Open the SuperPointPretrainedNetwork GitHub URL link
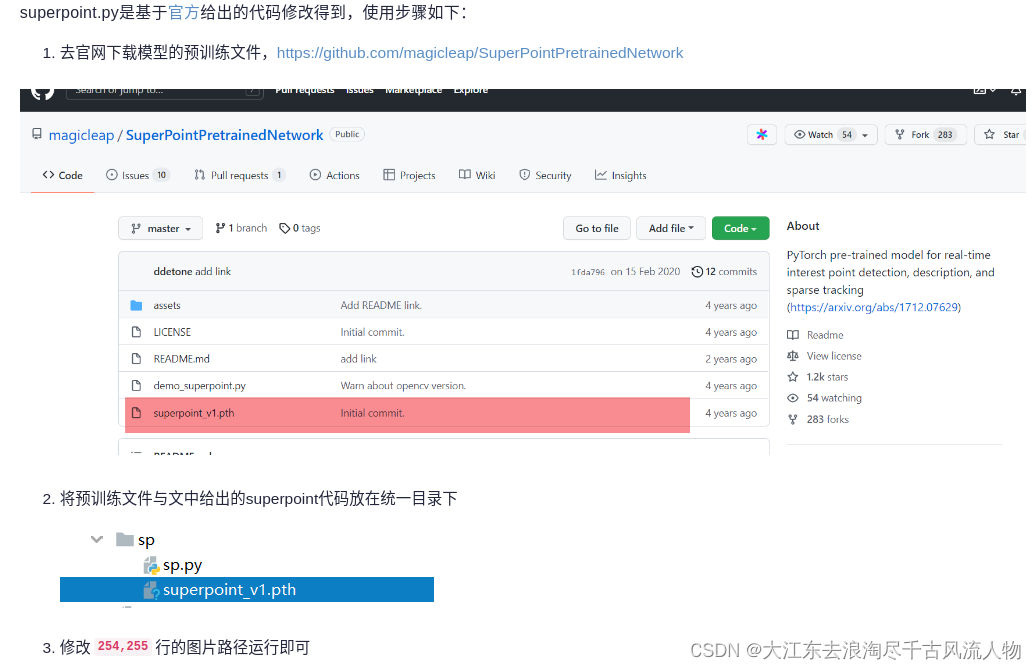1036x670 pixels. [480, 52]
